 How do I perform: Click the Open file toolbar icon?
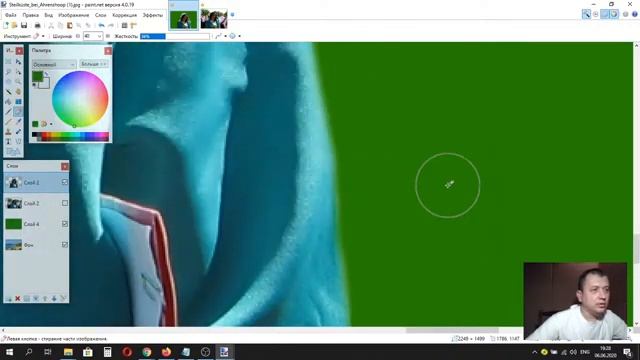click(14, 25)
